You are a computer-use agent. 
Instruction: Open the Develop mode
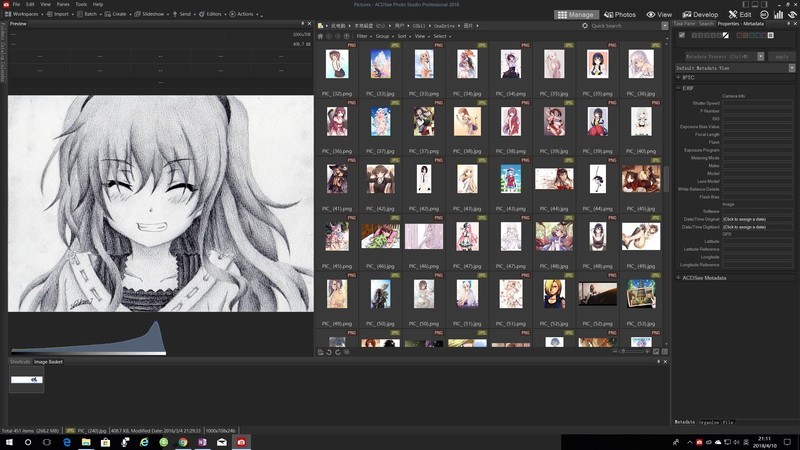point(700,14)
